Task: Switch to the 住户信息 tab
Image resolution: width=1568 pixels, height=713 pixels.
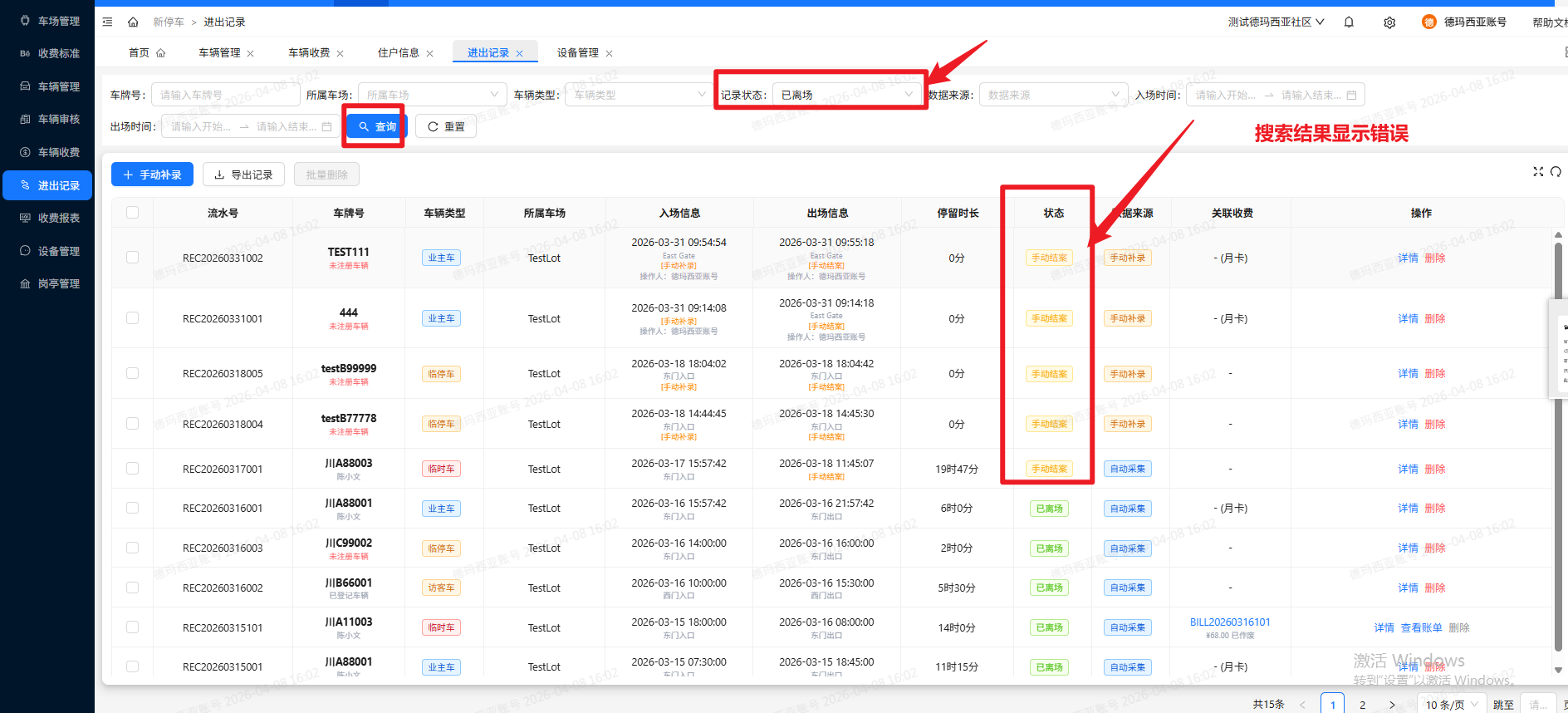Action: pos(399,53)
